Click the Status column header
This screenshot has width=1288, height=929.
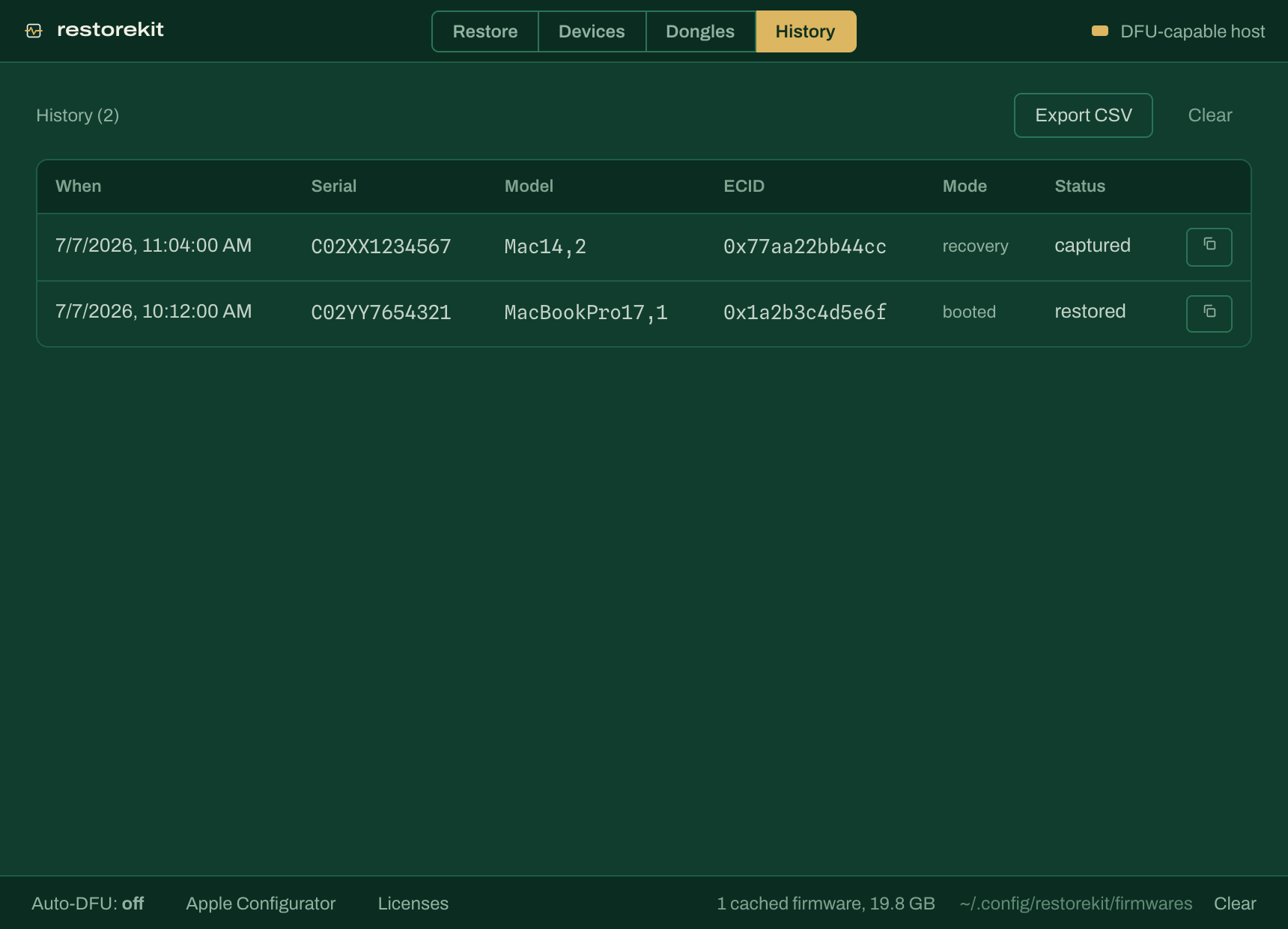[1080, 187]
